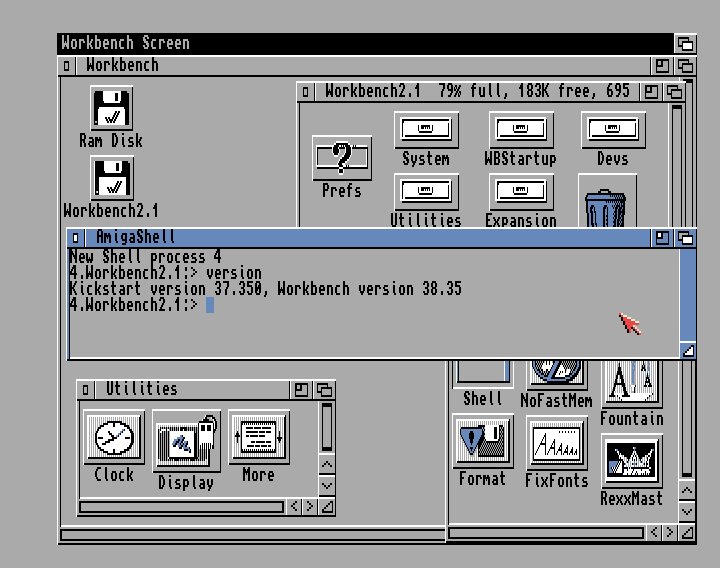The image size is (720, 568).
Task: Select the Format disk icon
Action: click(483, 441)
